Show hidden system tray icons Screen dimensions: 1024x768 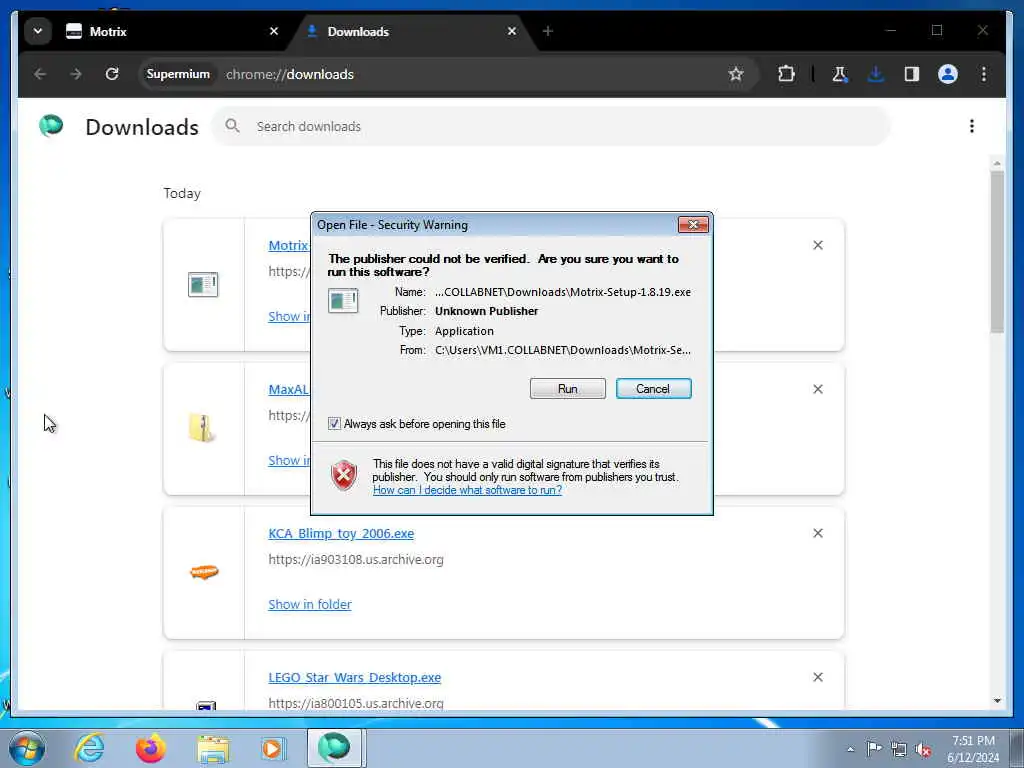[850, 749]
